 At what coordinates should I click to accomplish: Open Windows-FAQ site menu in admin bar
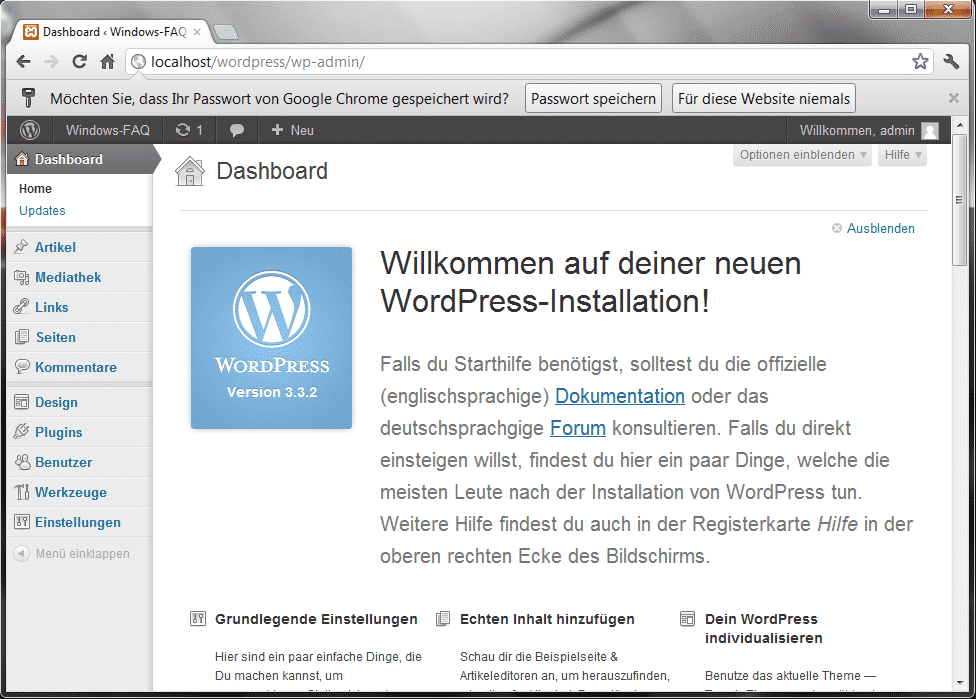108,130
